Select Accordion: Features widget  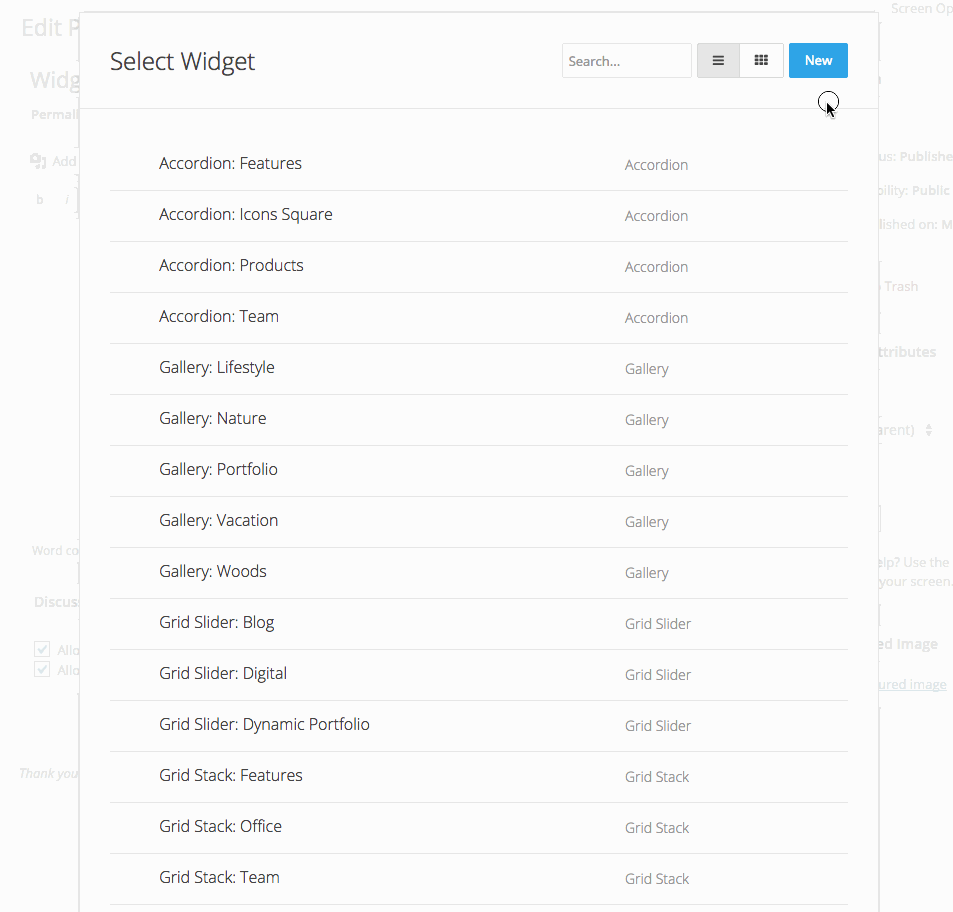[x=230, y=164]
